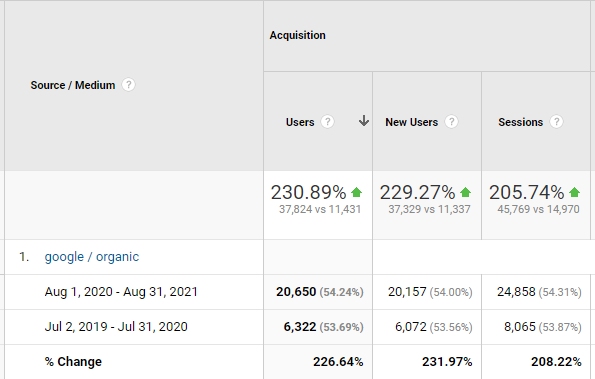
Task: Click the 208.22% sessions change value
Action: (556, 362)
